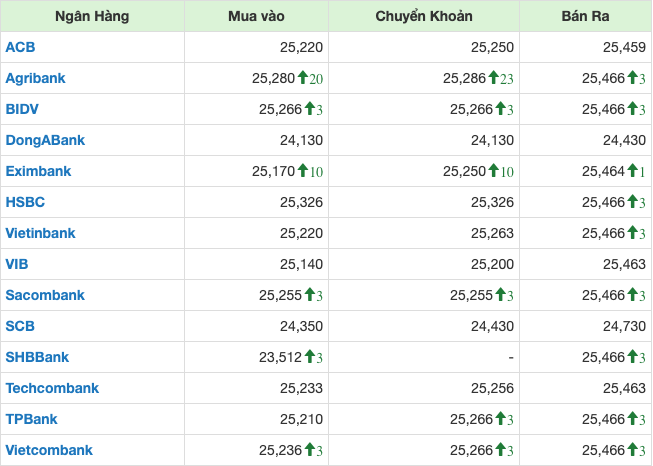This screenshot has width=653, height=466.
Task: Open the Agribank link
Action: (35, 78)
